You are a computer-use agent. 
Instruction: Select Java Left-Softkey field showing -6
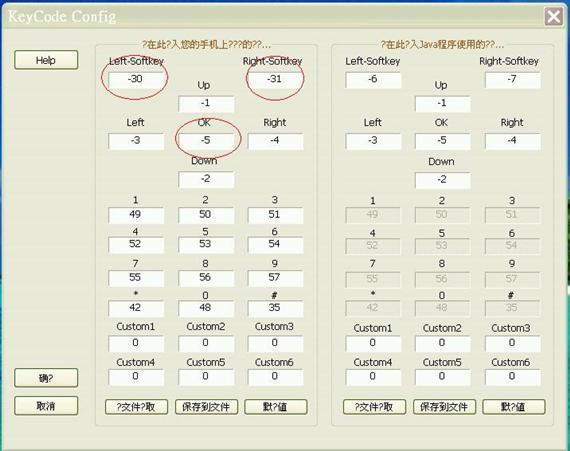(x=373, y=80)
